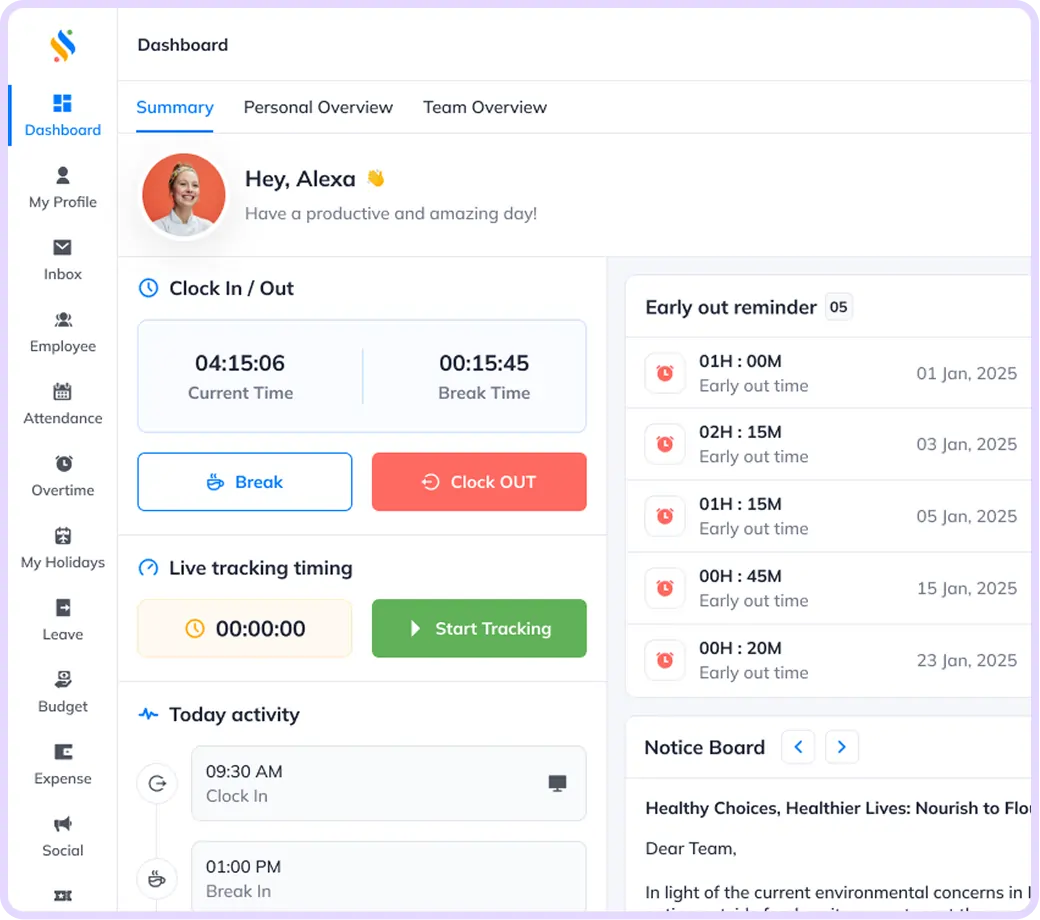The width and height of the screenshot is (1040, 920).
Task: Click the Dashboard page title
Action: (x=182, y=45)
